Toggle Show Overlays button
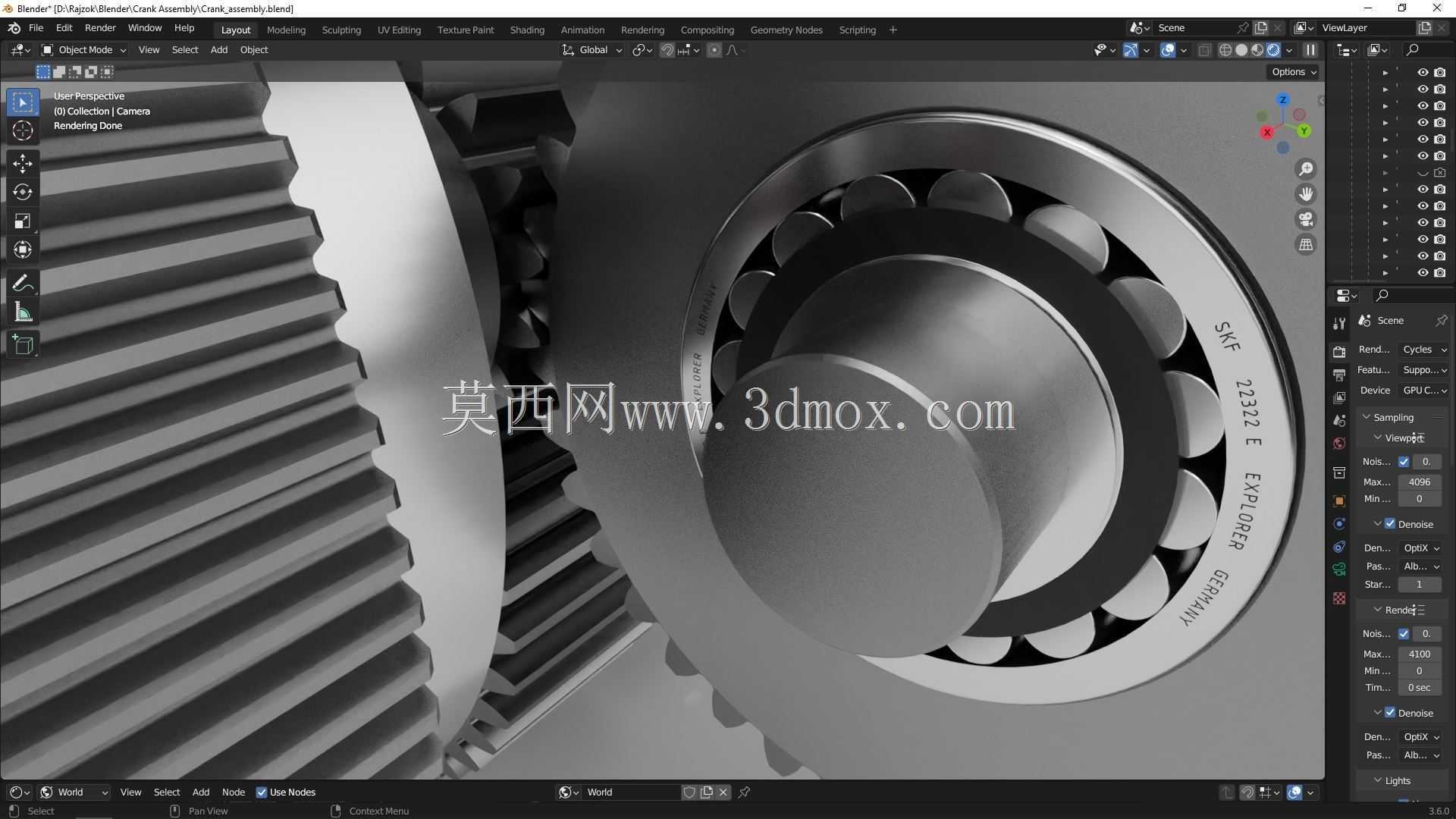Screen dimensions: 1456x819 1168,50
